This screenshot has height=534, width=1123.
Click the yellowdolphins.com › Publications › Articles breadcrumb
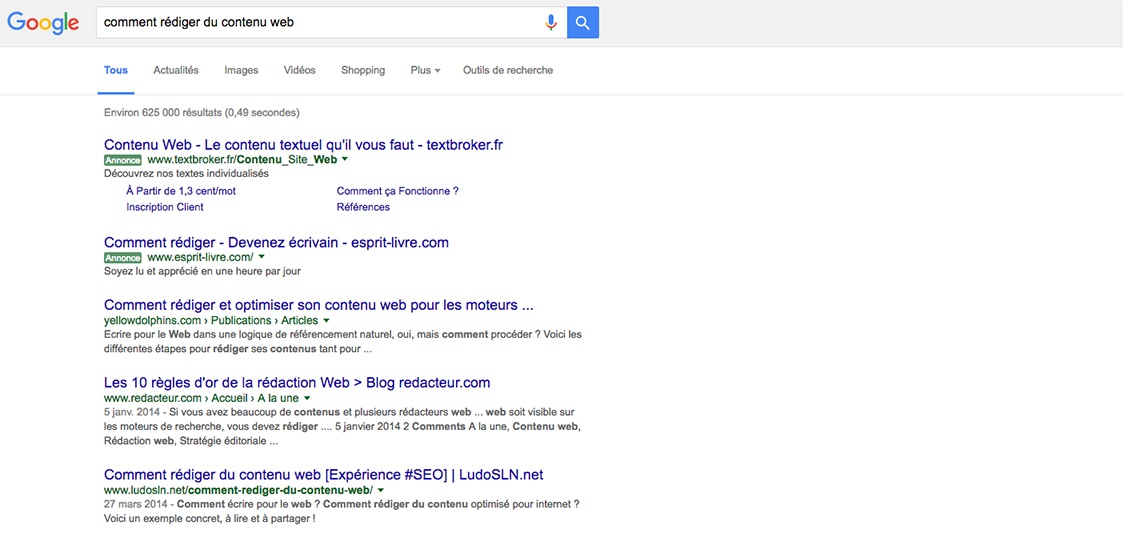click(x=211, y=320)
